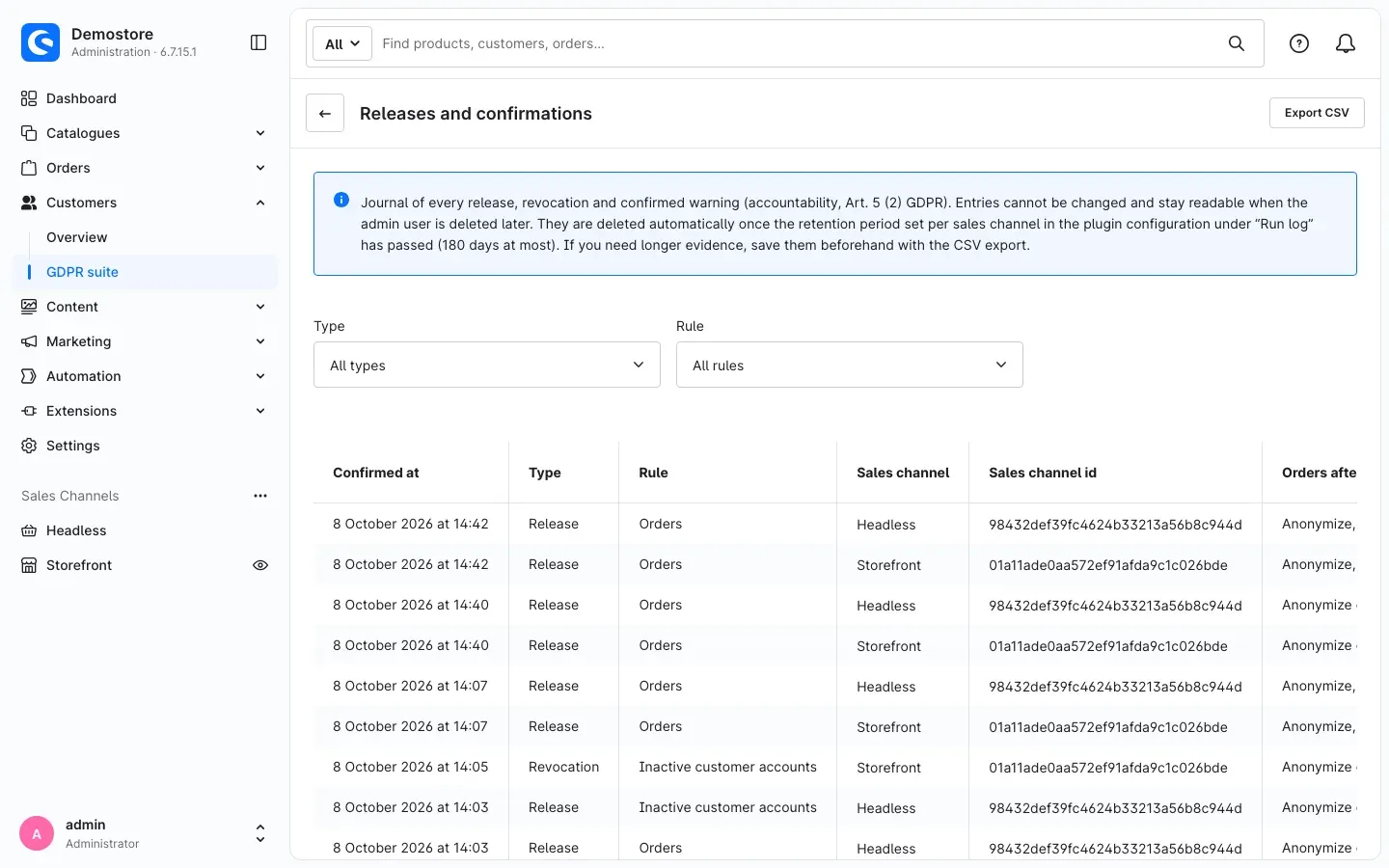Open the Rule filter dropdown
The height and width of the screenshot is (868, 1389).
click(850, 365)
